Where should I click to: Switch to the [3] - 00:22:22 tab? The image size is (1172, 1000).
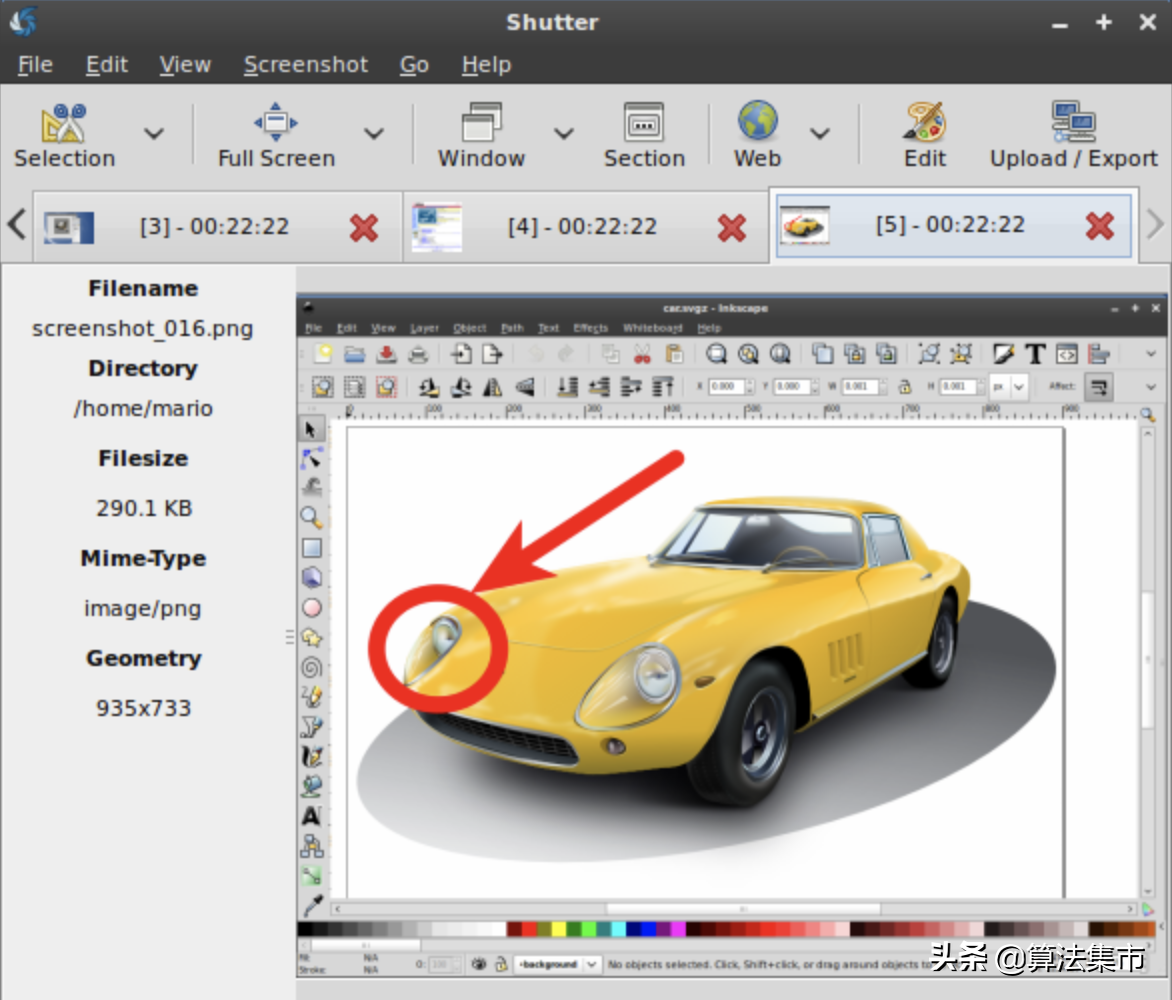215,226
